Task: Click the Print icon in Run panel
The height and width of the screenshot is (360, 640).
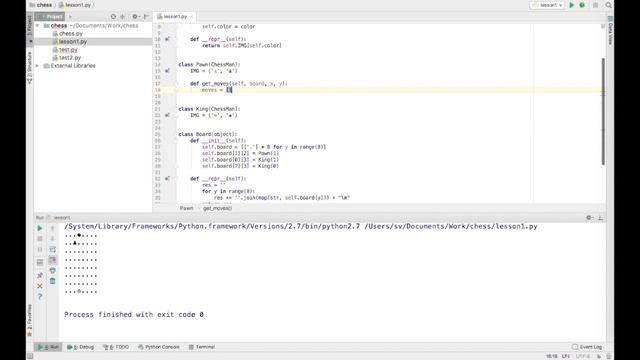Action: point(52,271)
